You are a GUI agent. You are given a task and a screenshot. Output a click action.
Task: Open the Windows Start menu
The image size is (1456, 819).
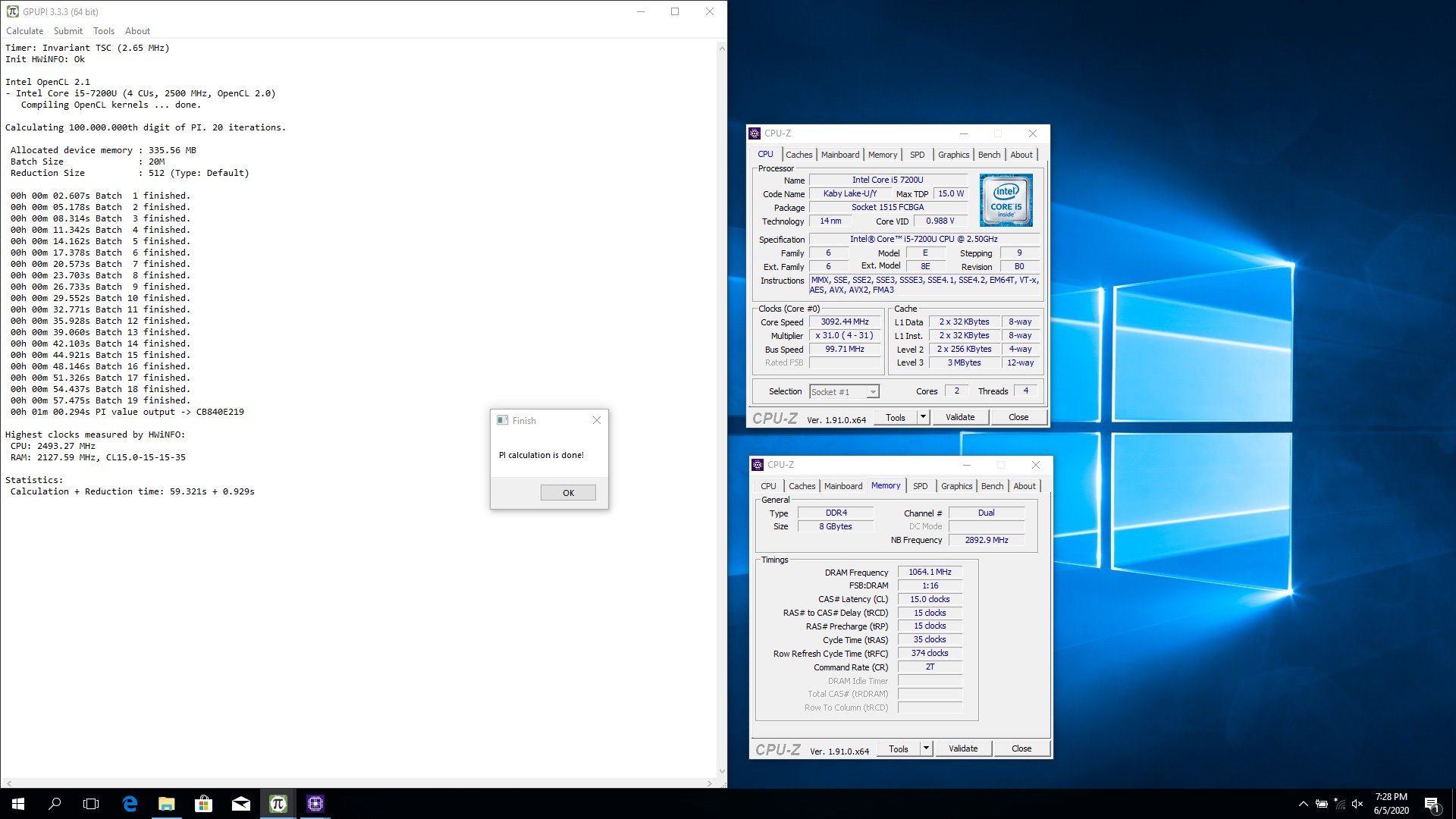[x=18, y=804]
